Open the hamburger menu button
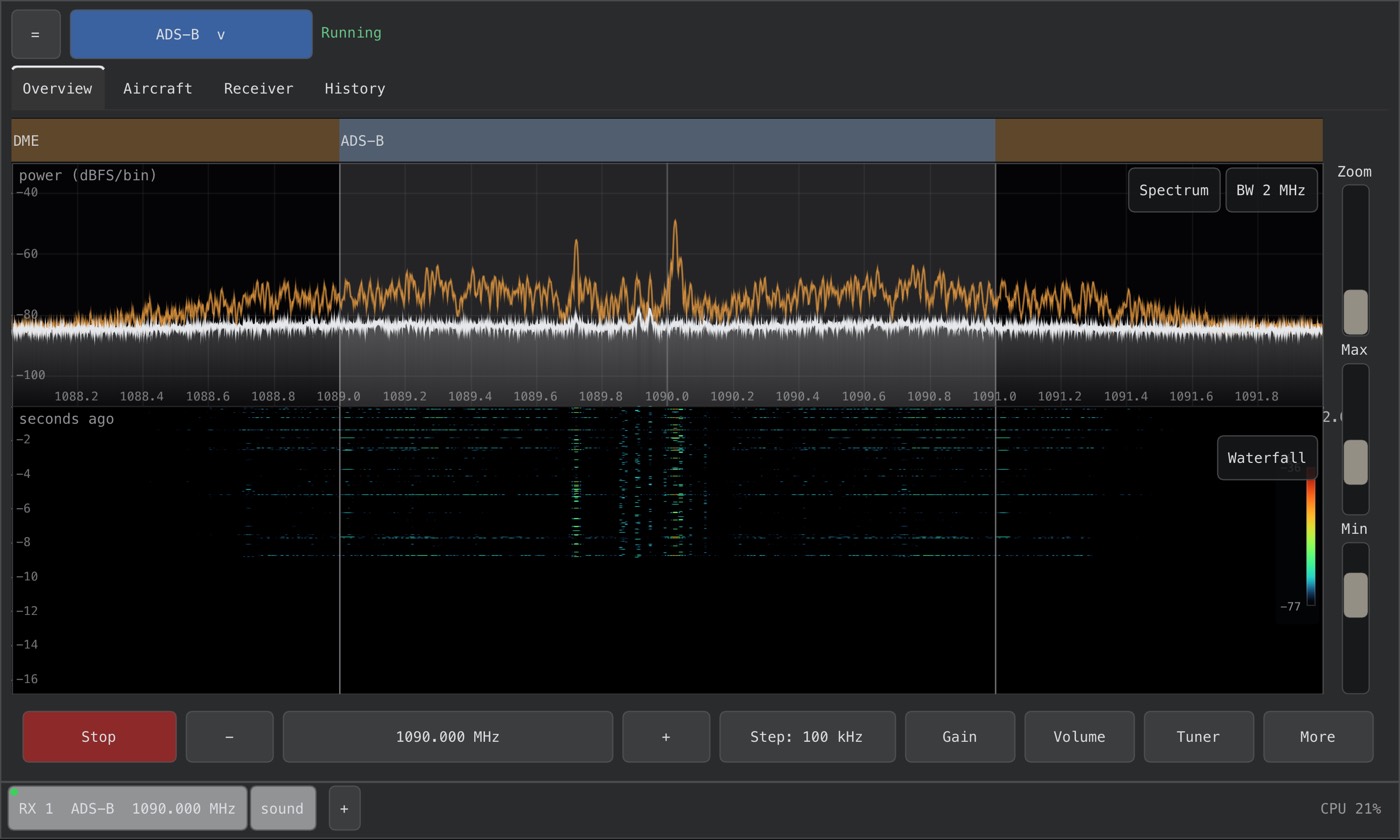This screenshot has width=1400, height=840. tap(36, 34)
